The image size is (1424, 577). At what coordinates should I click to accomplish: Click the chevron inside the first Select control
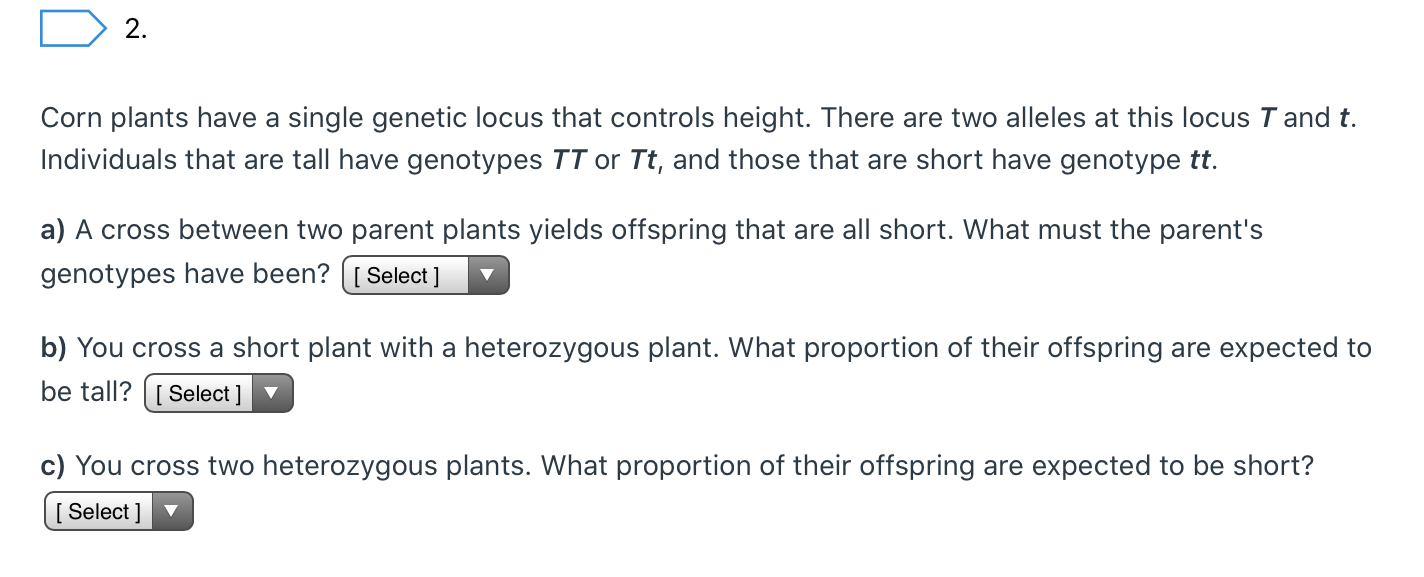tap(489, 275)
